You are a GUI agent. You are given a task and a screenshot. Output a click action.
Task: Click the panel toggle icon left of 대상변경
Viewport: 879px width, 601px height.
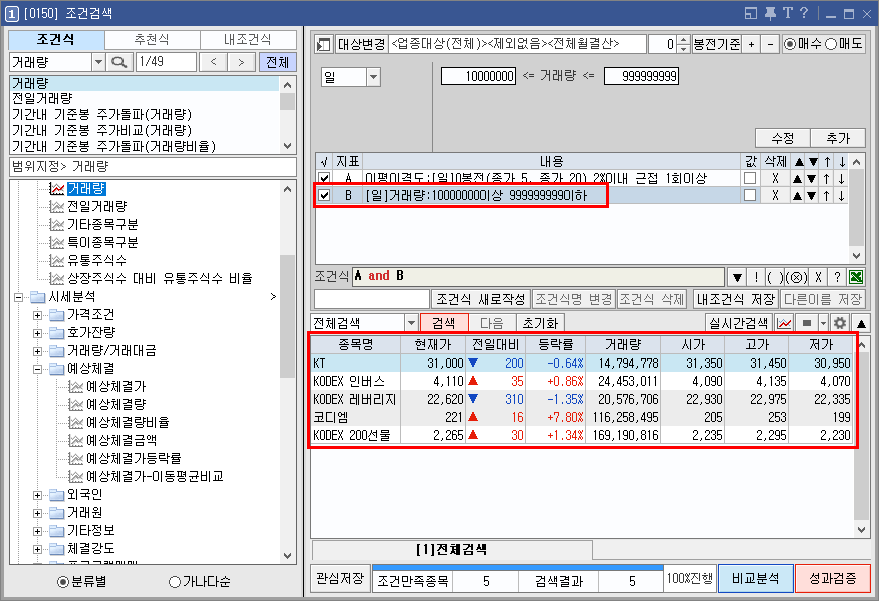coord(323,44)
